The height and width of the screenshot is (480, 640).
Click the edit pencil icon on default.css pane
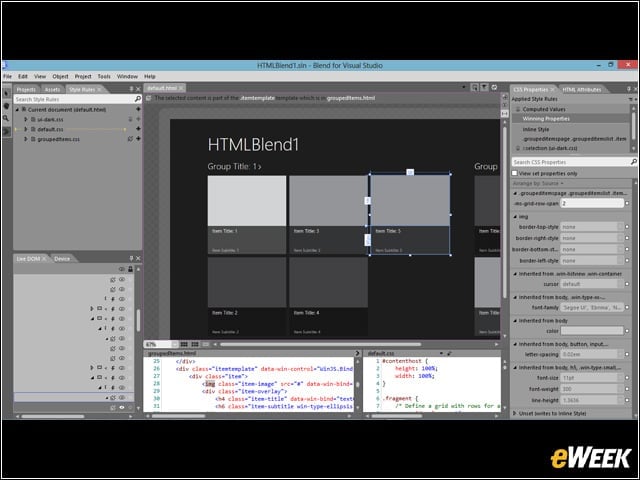click(449, 353)
